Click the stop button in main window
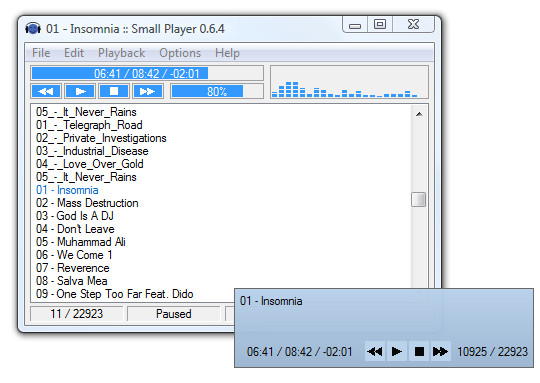 tap(114, 91)
